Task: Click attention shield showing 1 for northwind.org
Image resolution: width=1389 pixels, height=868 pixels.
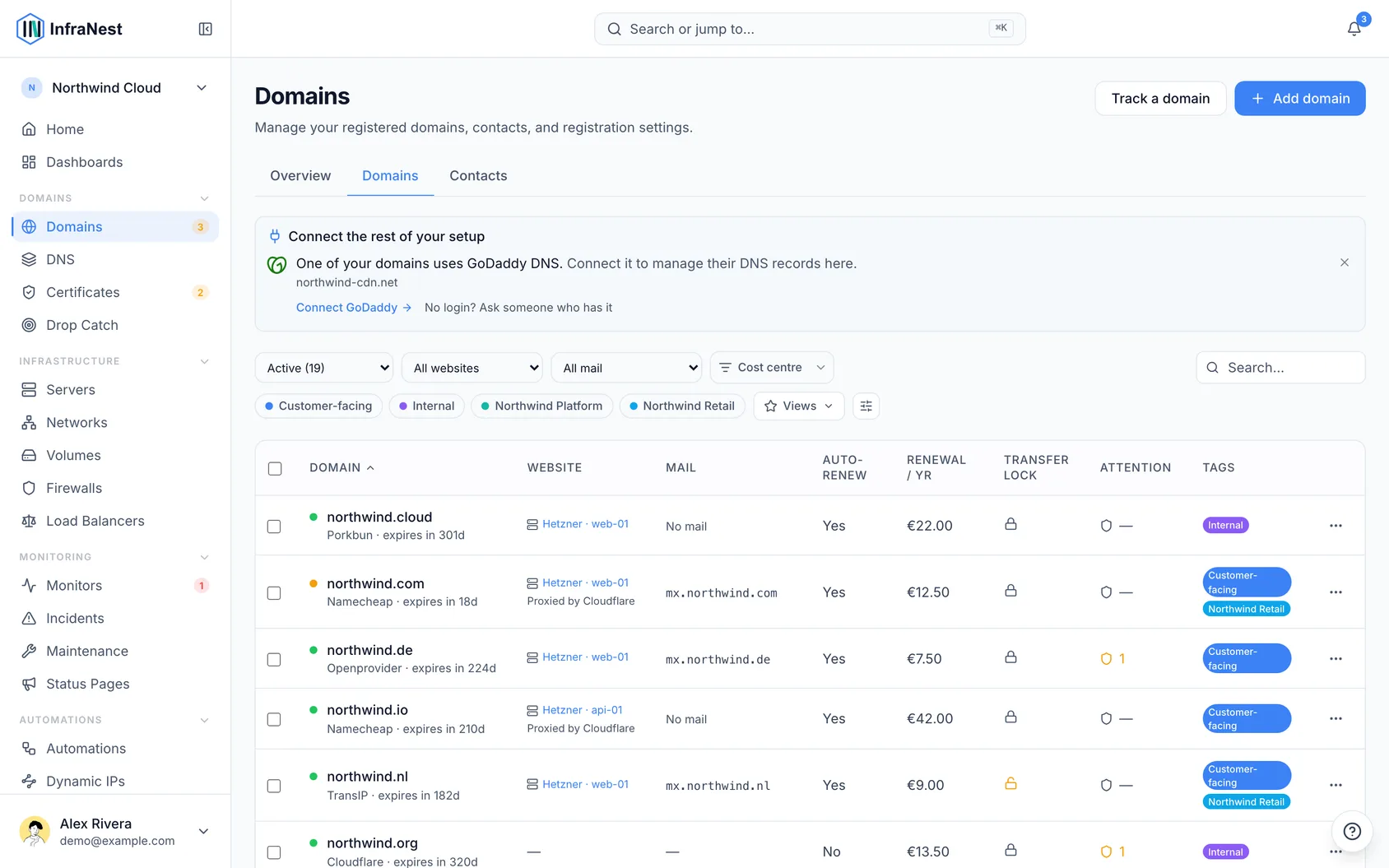Action: (x=1113, y=852)
